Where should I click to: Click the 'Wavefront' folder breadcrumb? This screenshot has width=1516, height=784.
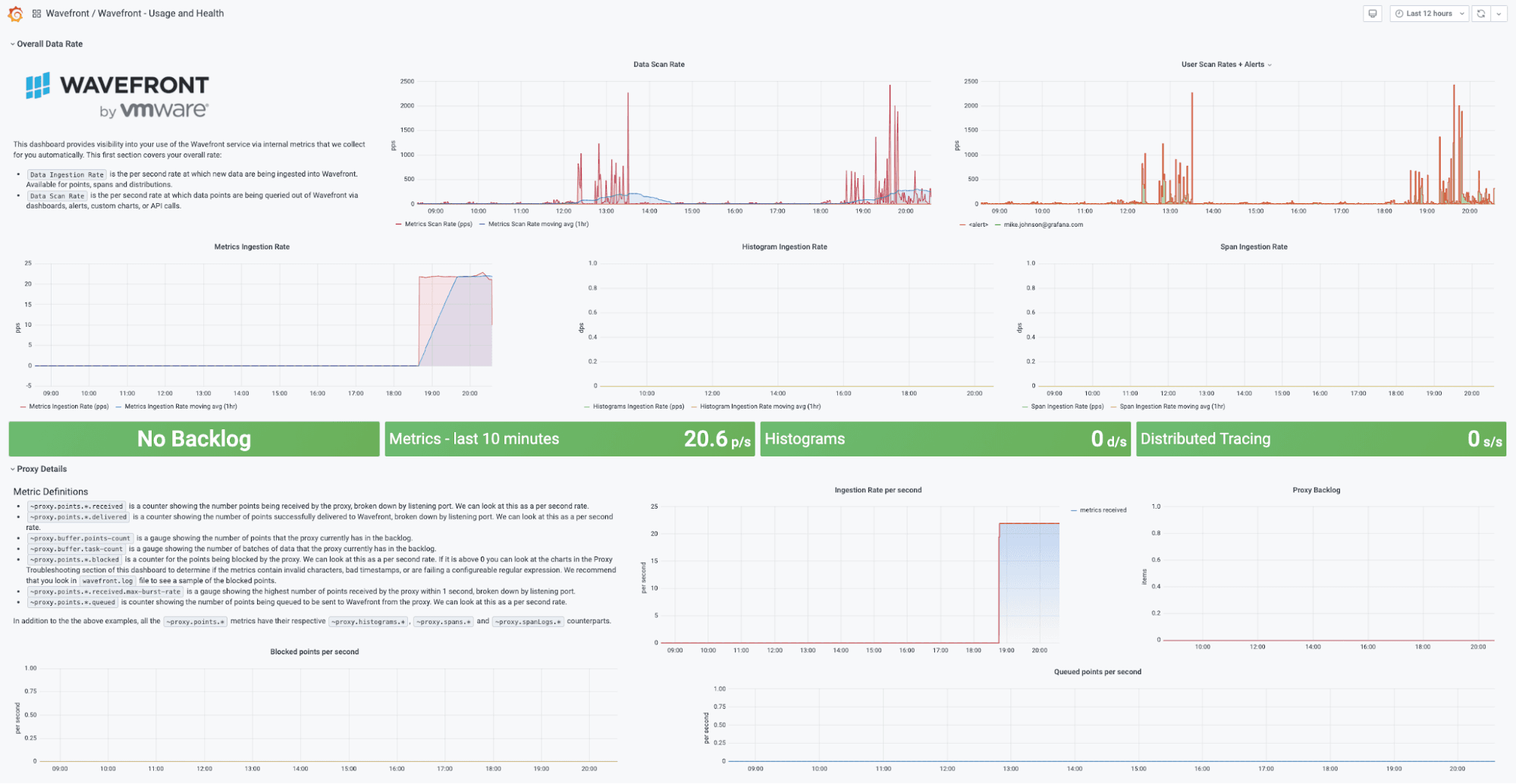[x=67, y=14]
